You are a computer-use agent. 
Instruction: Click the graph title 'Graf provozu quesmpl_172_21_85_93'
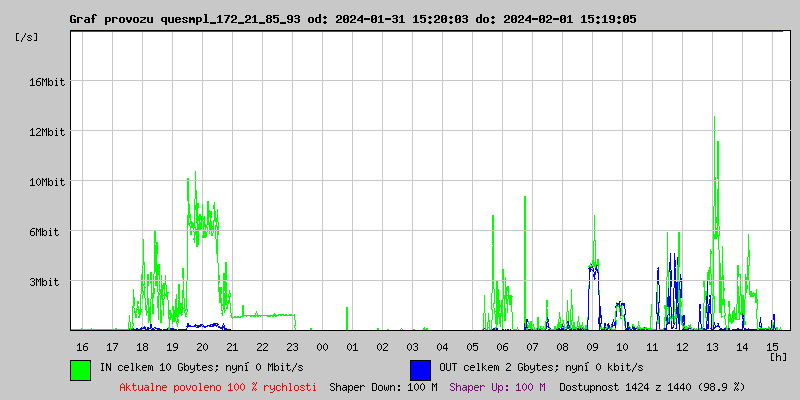click(185, 19)
